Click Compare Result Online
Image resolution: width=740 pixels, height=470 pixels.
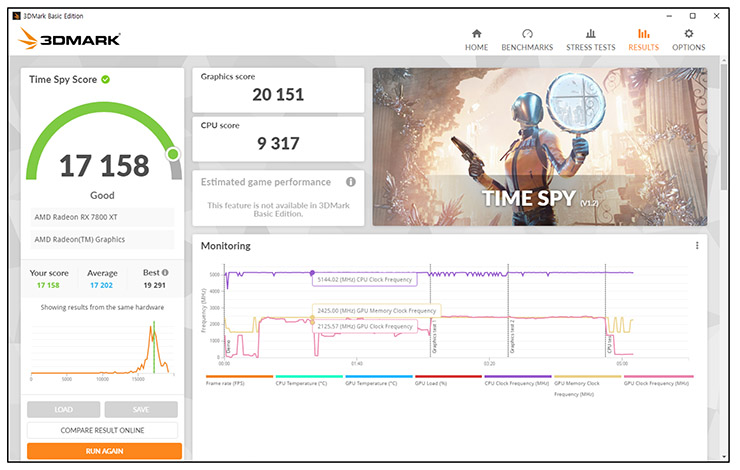103,430
